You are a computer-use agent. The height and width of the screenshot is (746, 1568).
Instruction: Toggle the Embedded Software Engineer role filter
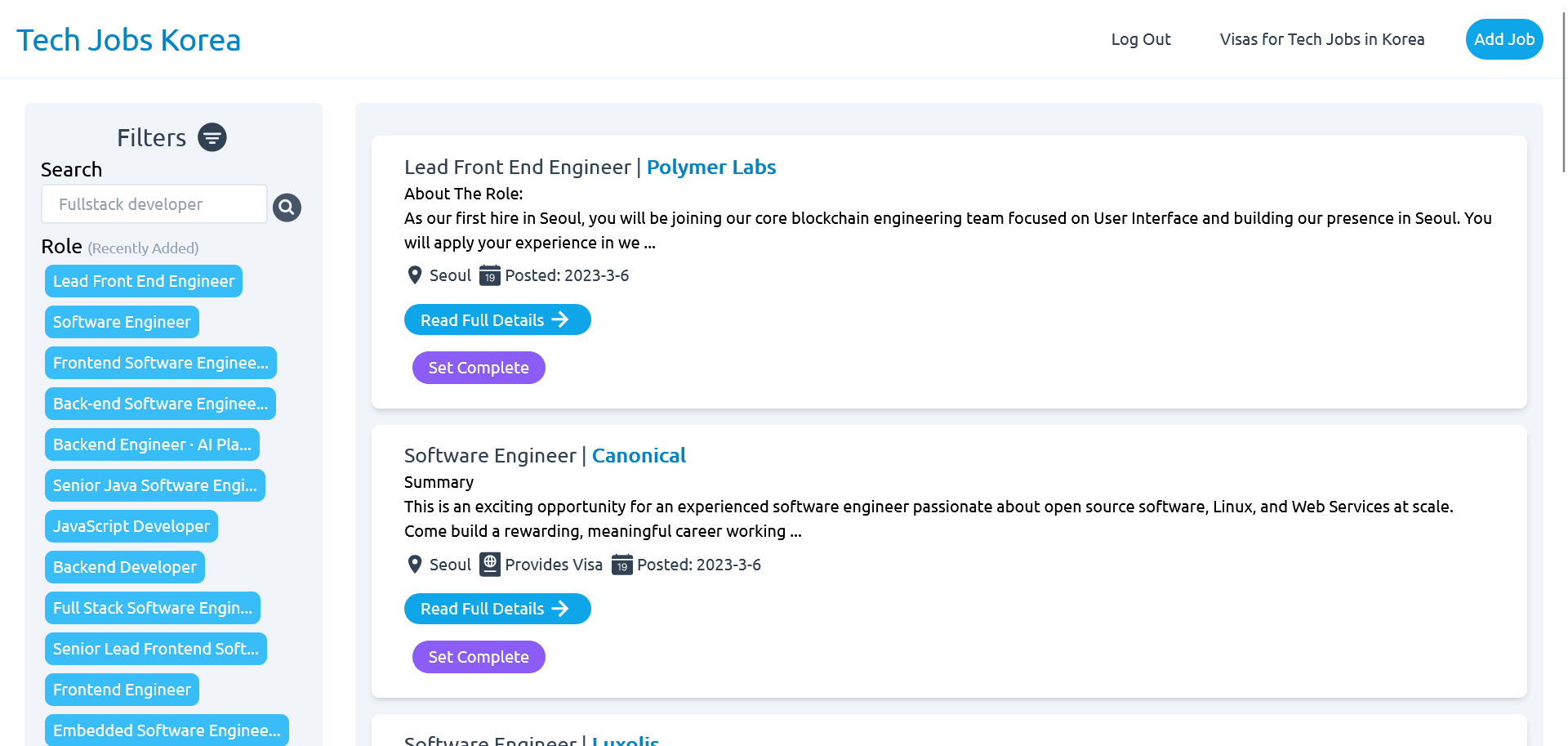point(167,730)
